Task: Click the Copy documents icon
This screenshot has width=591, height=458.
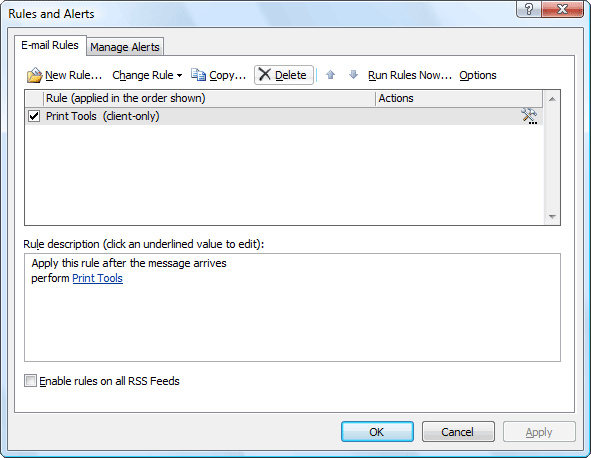Action: (198, 75)
